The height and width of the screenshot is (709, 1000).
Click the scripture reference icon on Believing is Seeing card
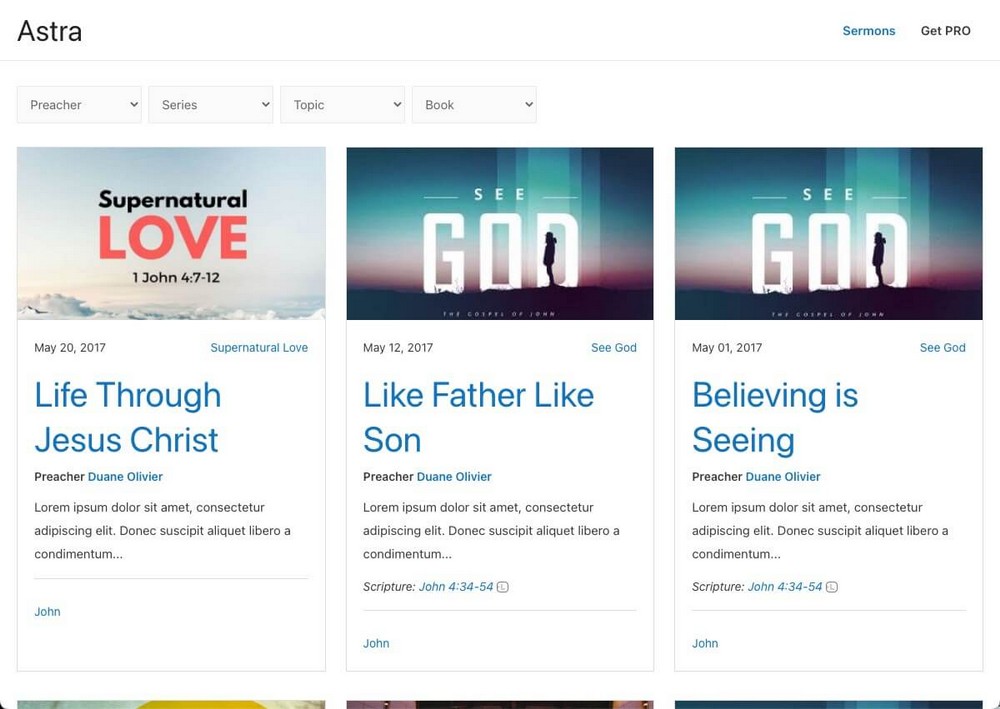pos(831,587)
